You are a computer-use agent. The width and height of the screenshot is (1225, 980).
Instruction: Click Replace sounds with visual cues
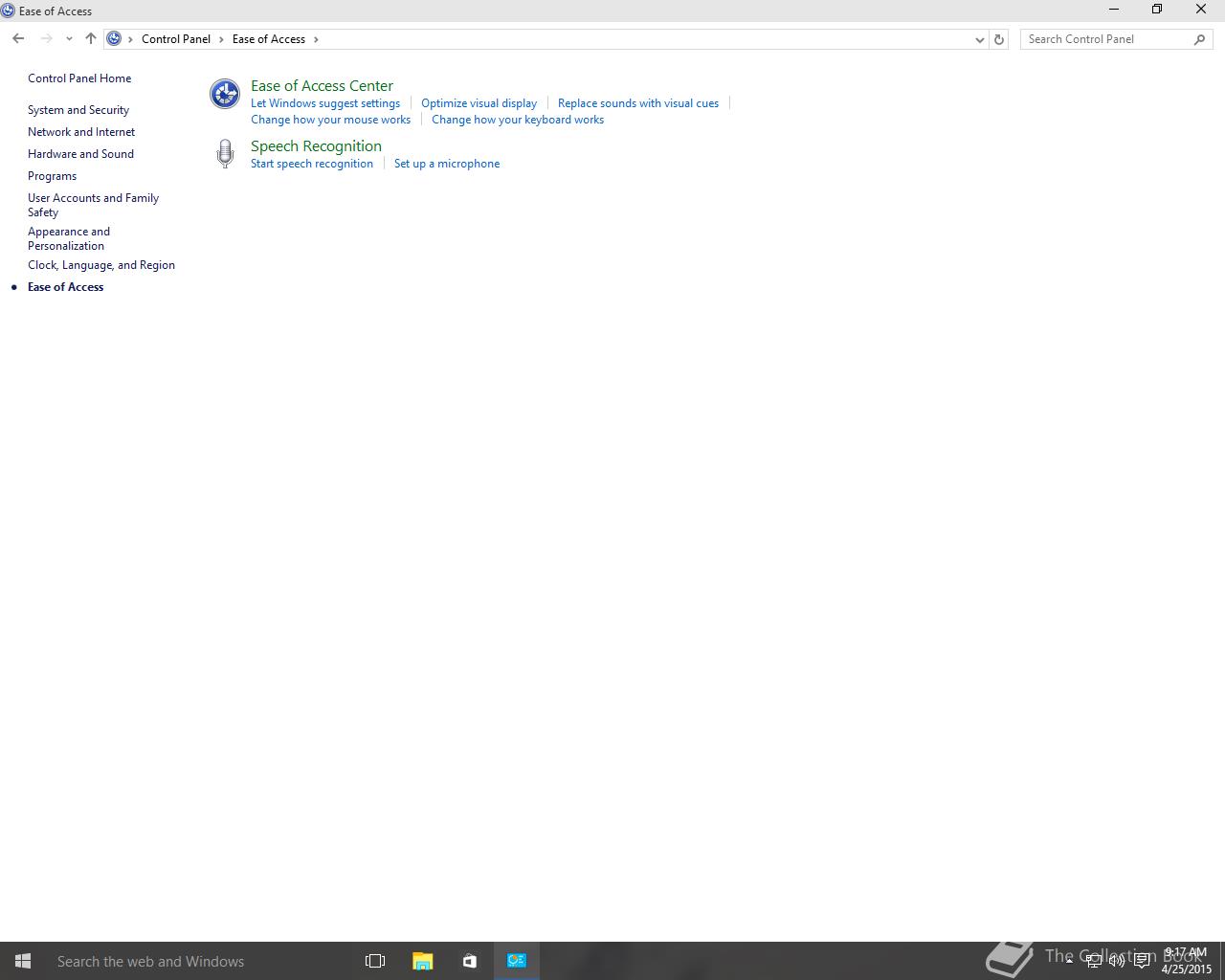tap(638, 103)
